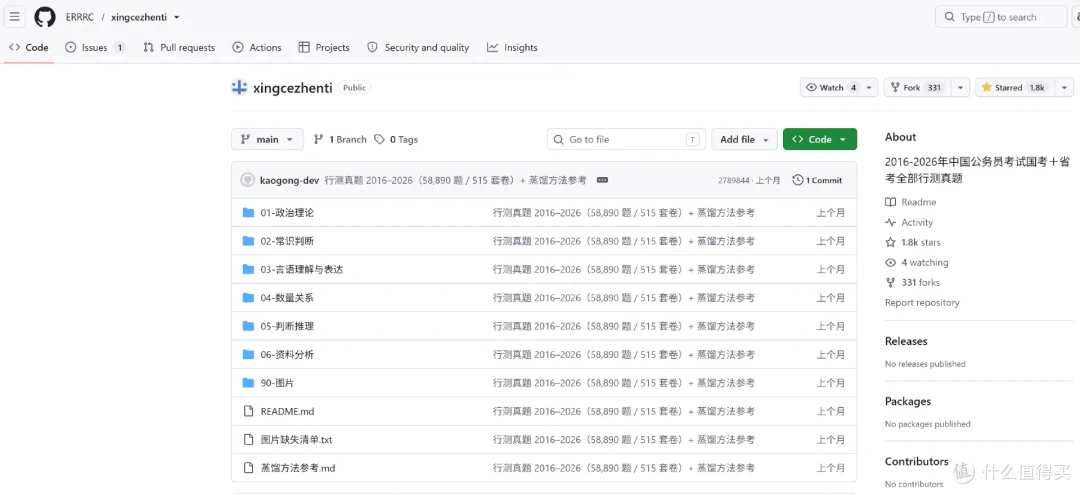The width and height of the screenshot is (1080, 494).
Task: Expand the commit message ellipsis button
Action: click(602, 180)
